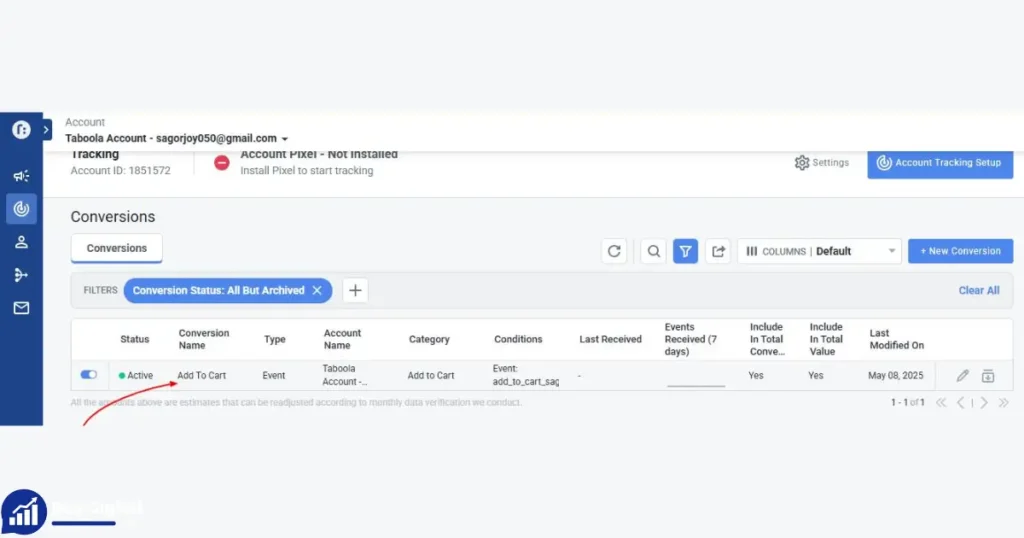Image resolution: width=1024 pixels, height=538 pixels.
Task: Sort by Events Received (7 days) header
Action: coord(690,339)
